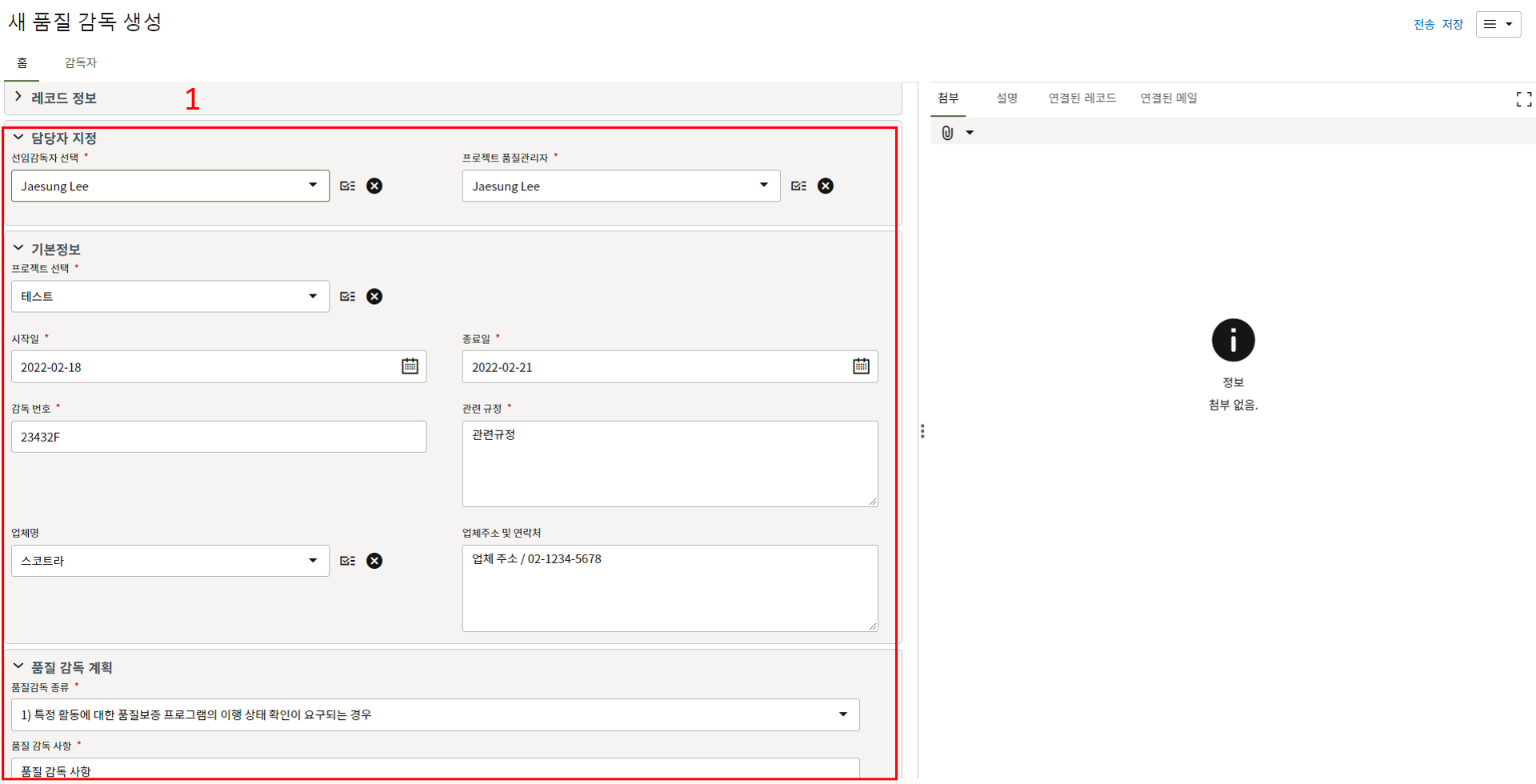Expand attachment panel to fullscreen

pos(1523,98)
